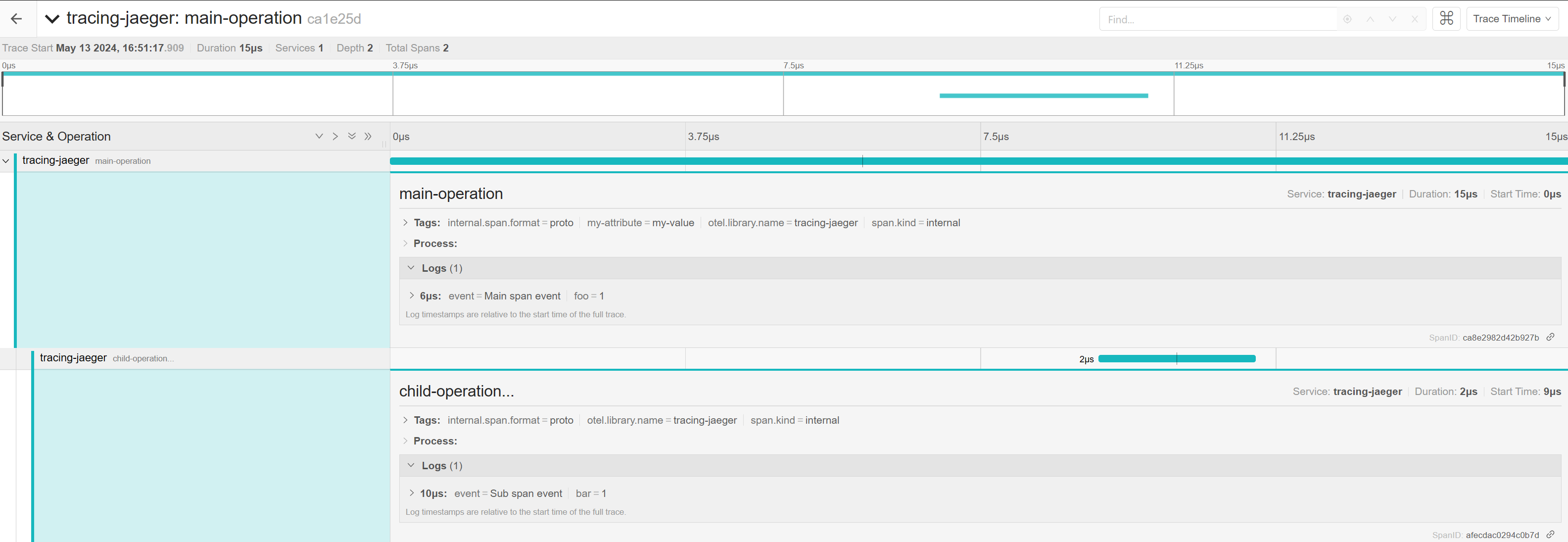Click the Depth 2 summary text

click(354, 48)
